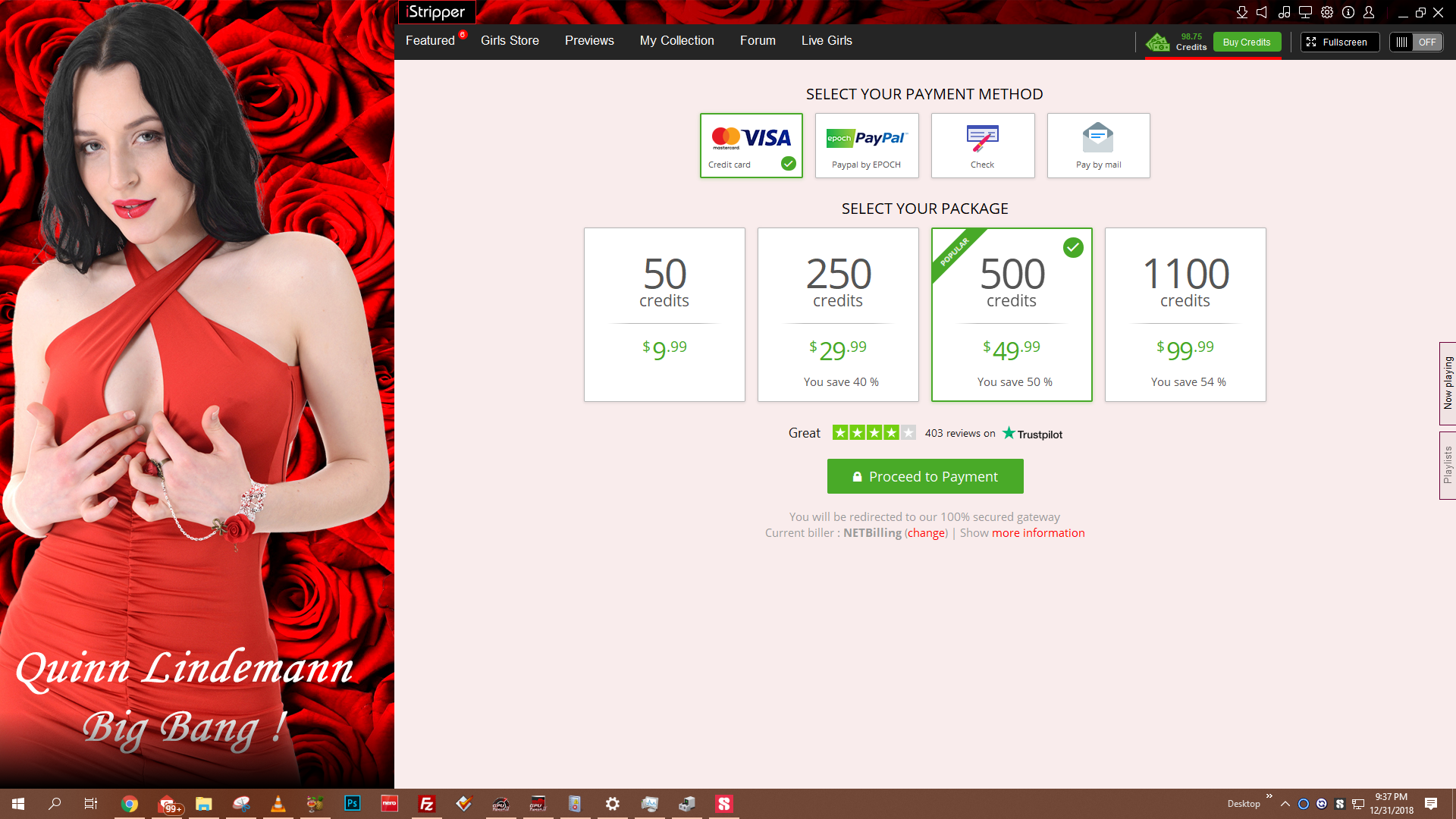Select the Pay by mail option
This screenshot has height=819, width=1456.
point(1098,146)
